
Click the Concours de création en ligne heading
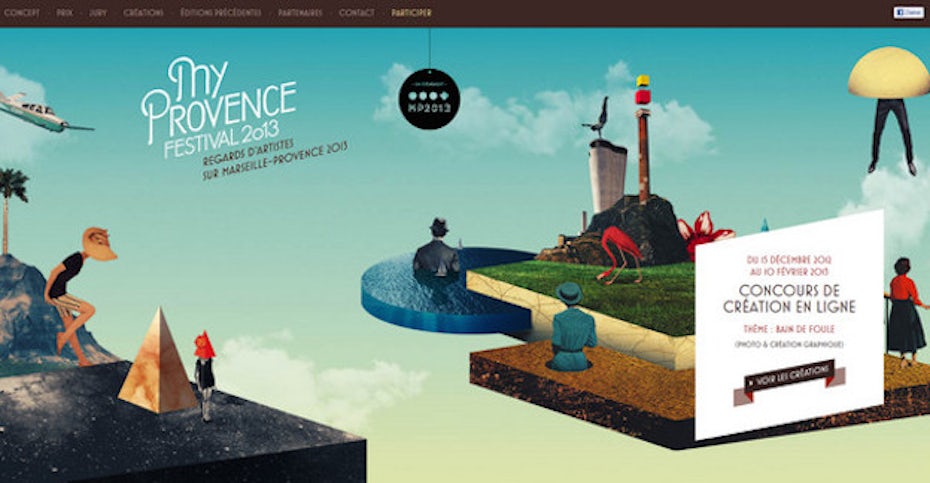(x=790, y=297)
